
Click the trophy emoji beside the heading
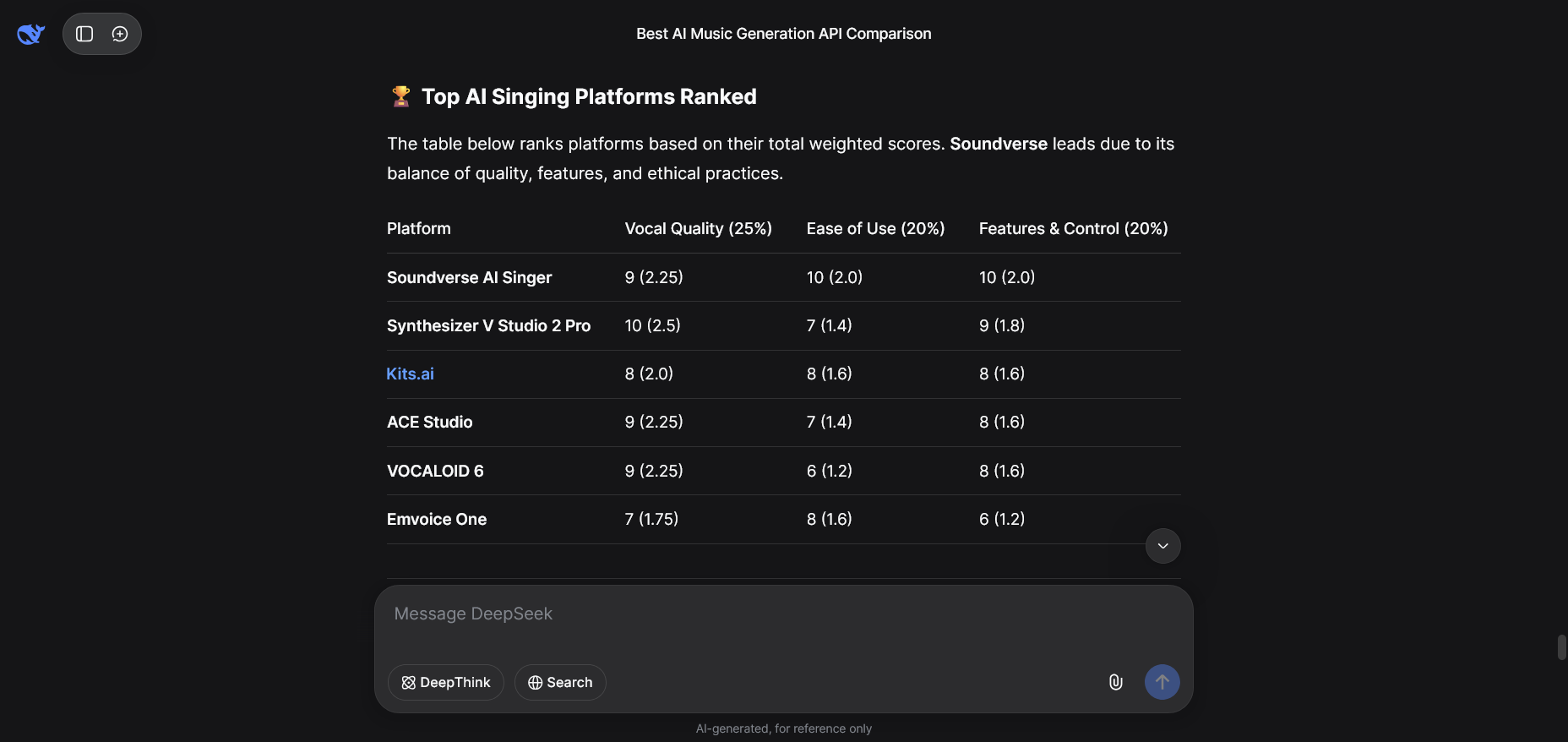tap(401, 96)
